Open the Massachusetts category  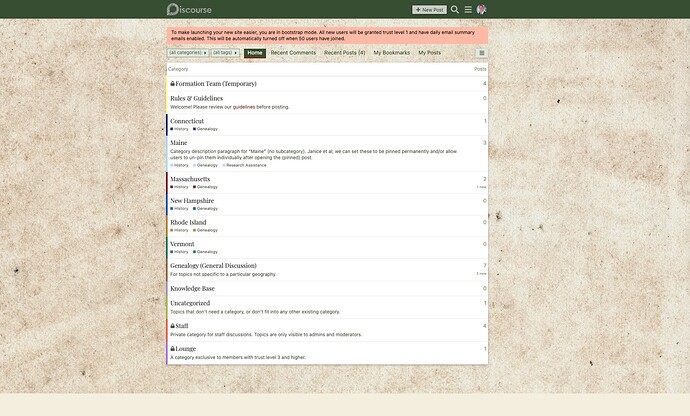190,179
